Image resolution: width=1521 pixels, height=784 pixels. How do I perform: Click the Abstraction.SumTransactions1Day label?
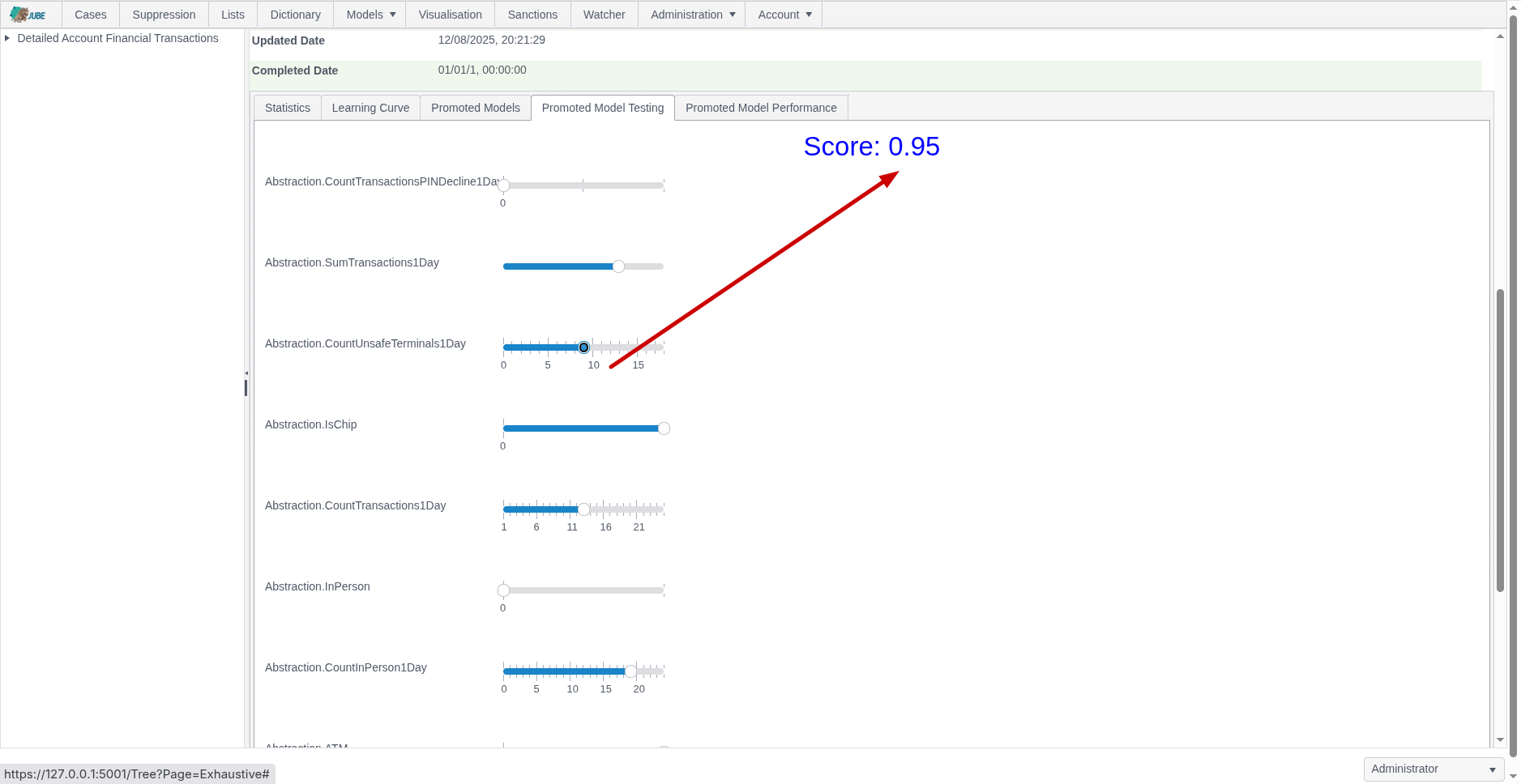click(x=352, y=262)
